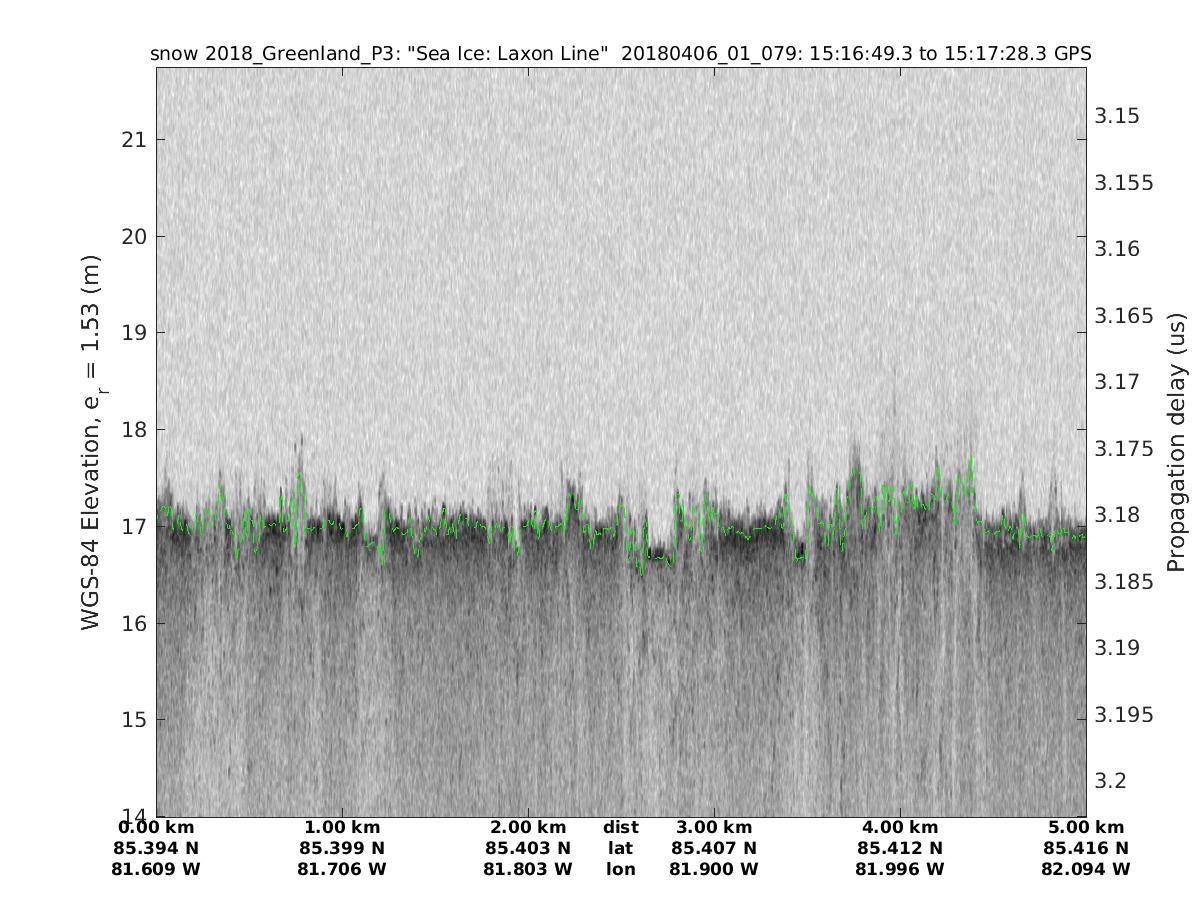This screenshot has width=1200, height=900.
Task: Click the 18 elevation tick label
Action: tap(133, 430)
